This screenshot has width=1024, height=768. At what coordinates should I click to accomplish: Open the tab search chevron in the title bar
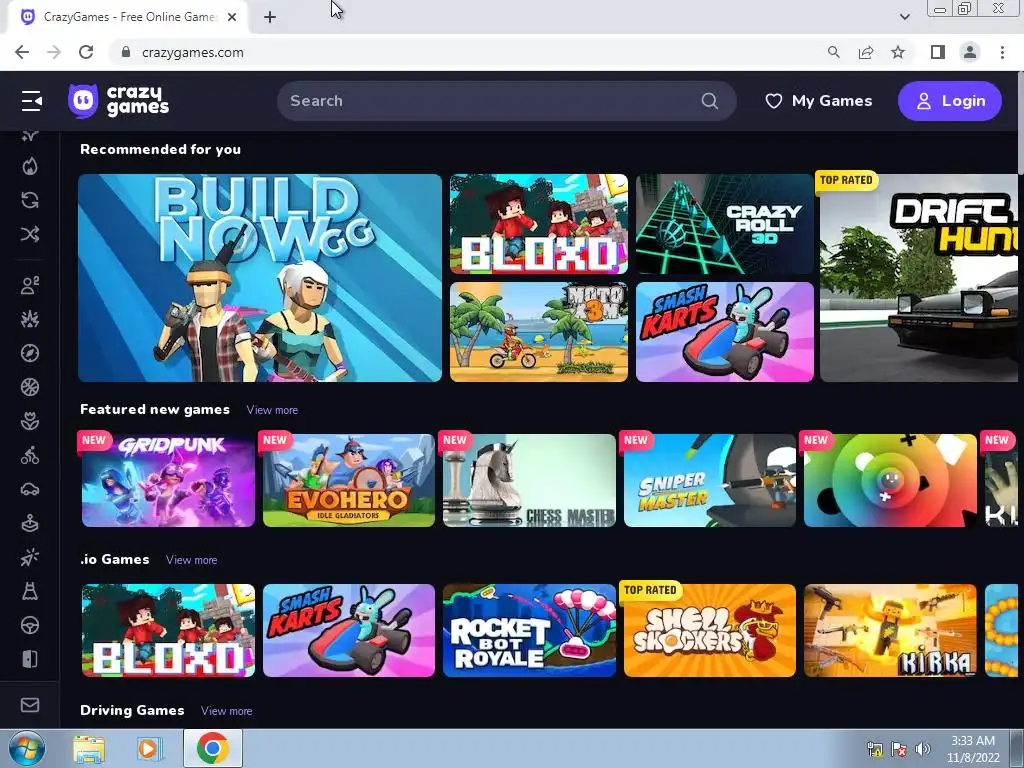905,17
